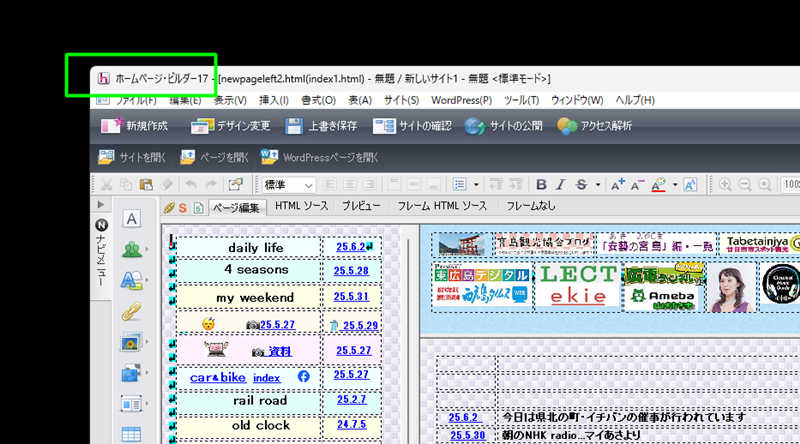Expand the list style dropdown arrow
Viewport: 800px width, 444px height.
point(476,184)
